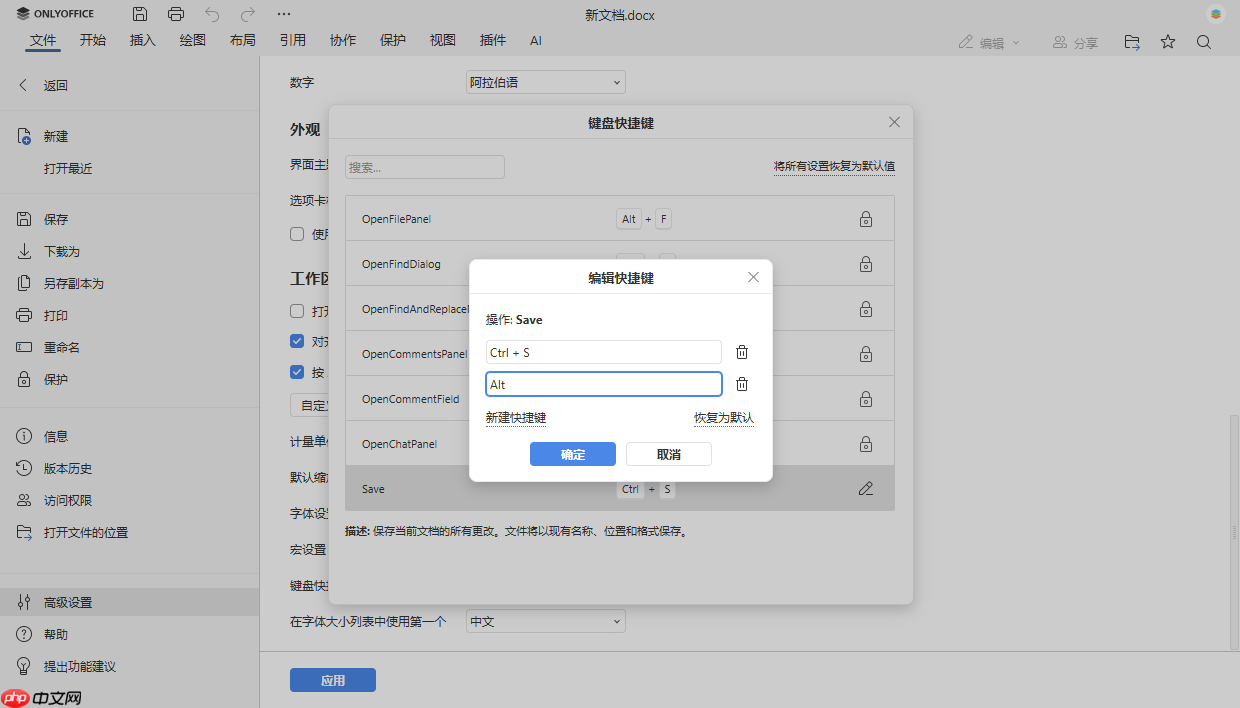Click the pencil edit icon on the Save shortcut row

tap(865, 488)
